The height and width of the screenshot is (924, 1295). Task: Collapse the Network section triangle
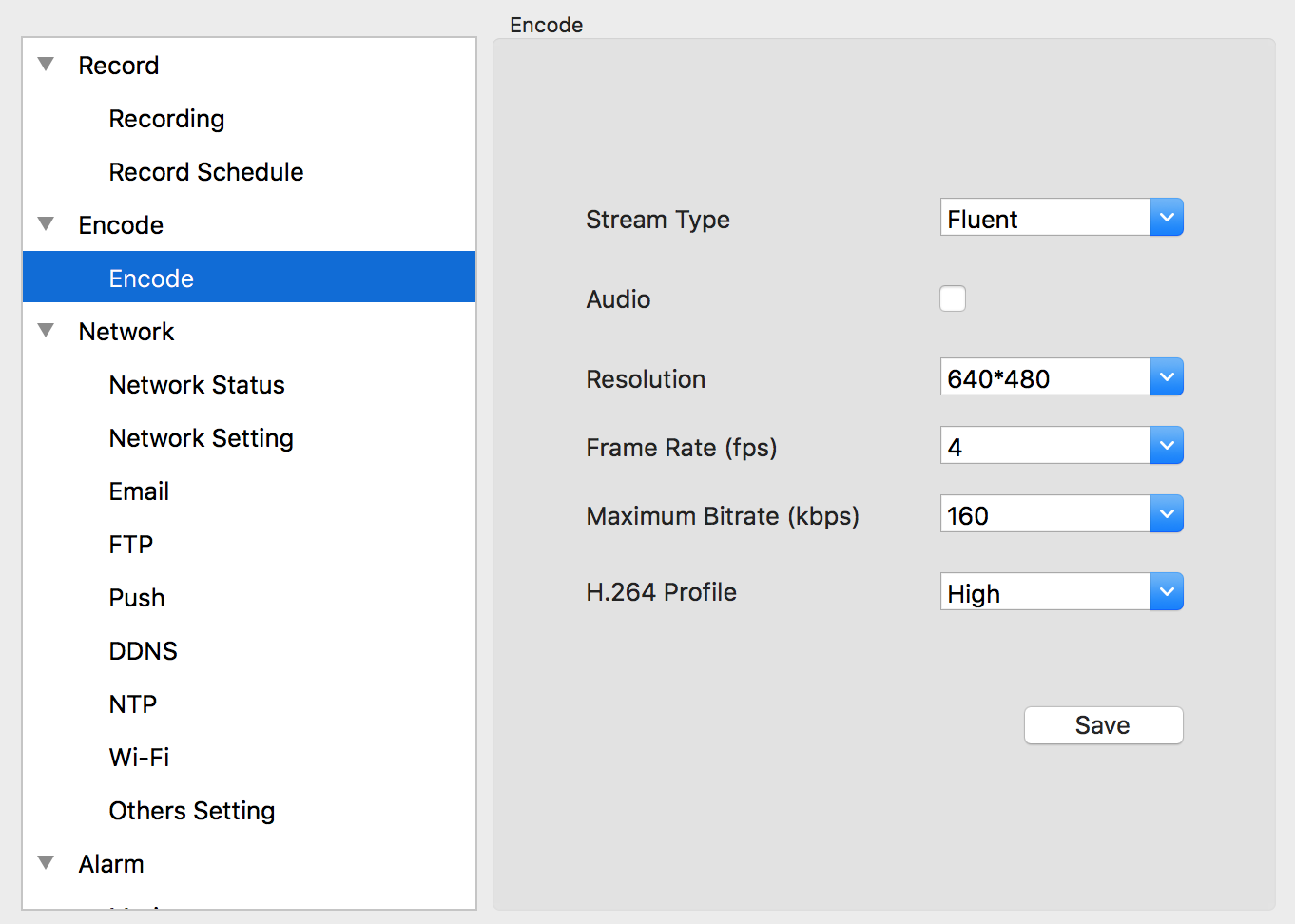point(46,331)
